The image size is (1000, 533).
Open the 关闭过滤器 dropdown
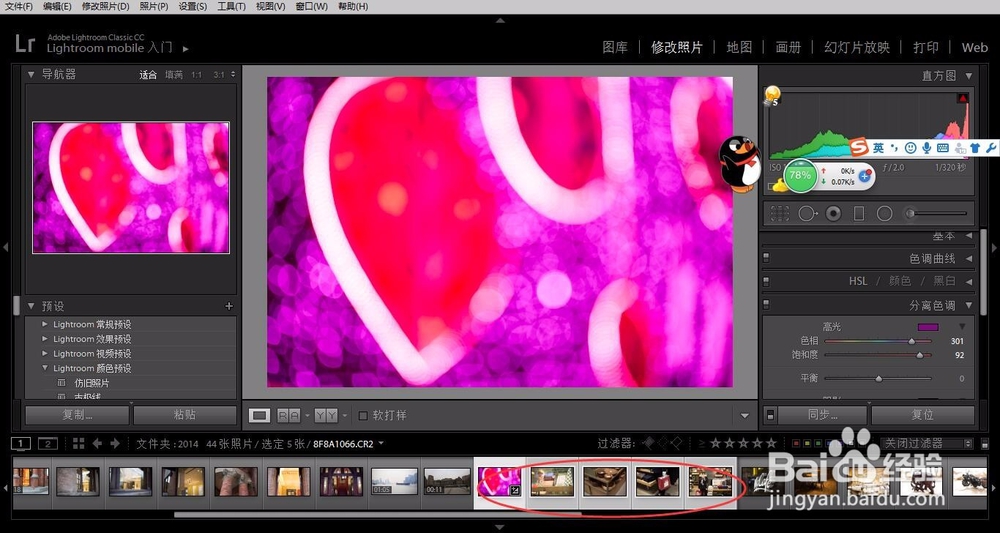pos(927,443)
